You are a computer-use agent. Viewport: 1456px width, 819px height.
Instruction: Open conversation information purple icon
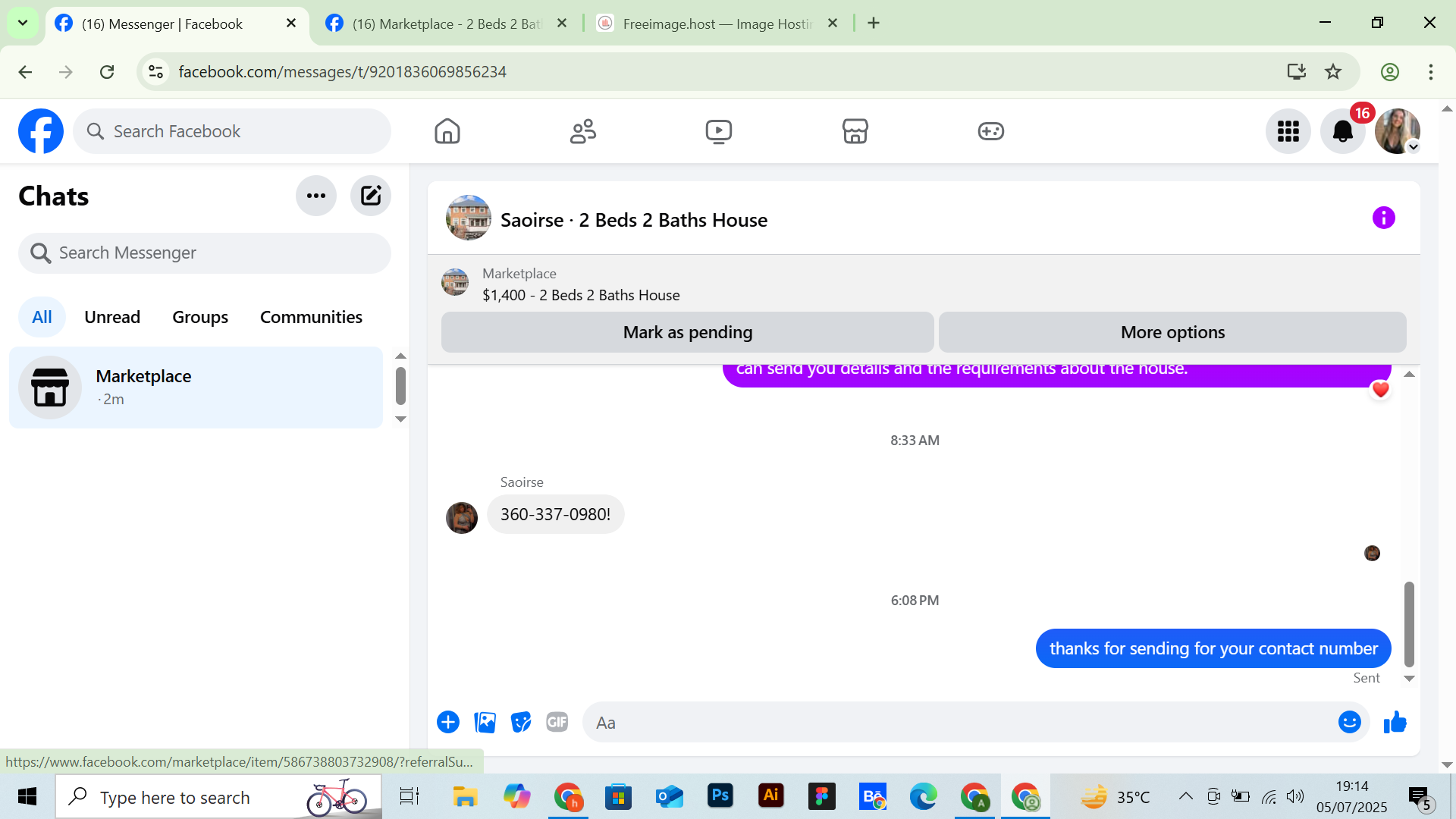tap(1383, 218)
